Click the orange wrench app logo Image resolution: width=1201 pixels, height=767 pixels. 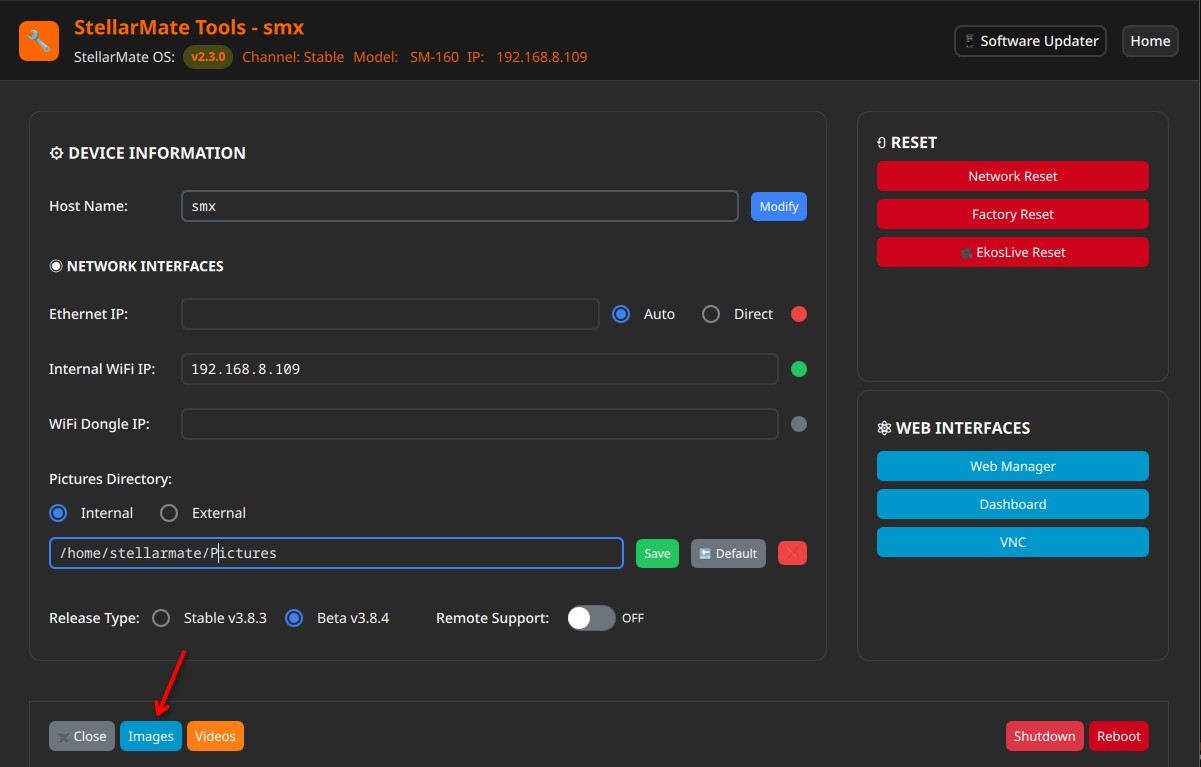click(x=39, y=41)
